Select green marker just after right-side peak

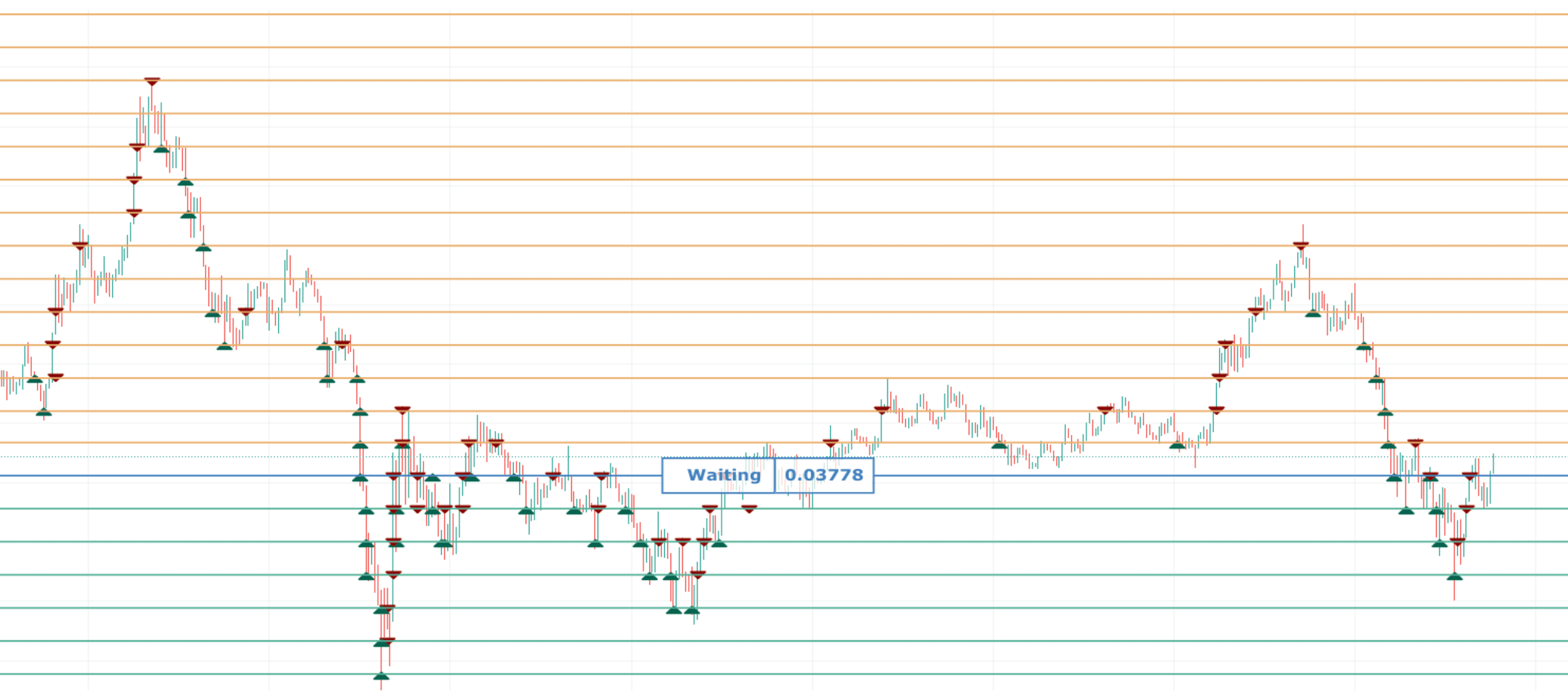1313,314
